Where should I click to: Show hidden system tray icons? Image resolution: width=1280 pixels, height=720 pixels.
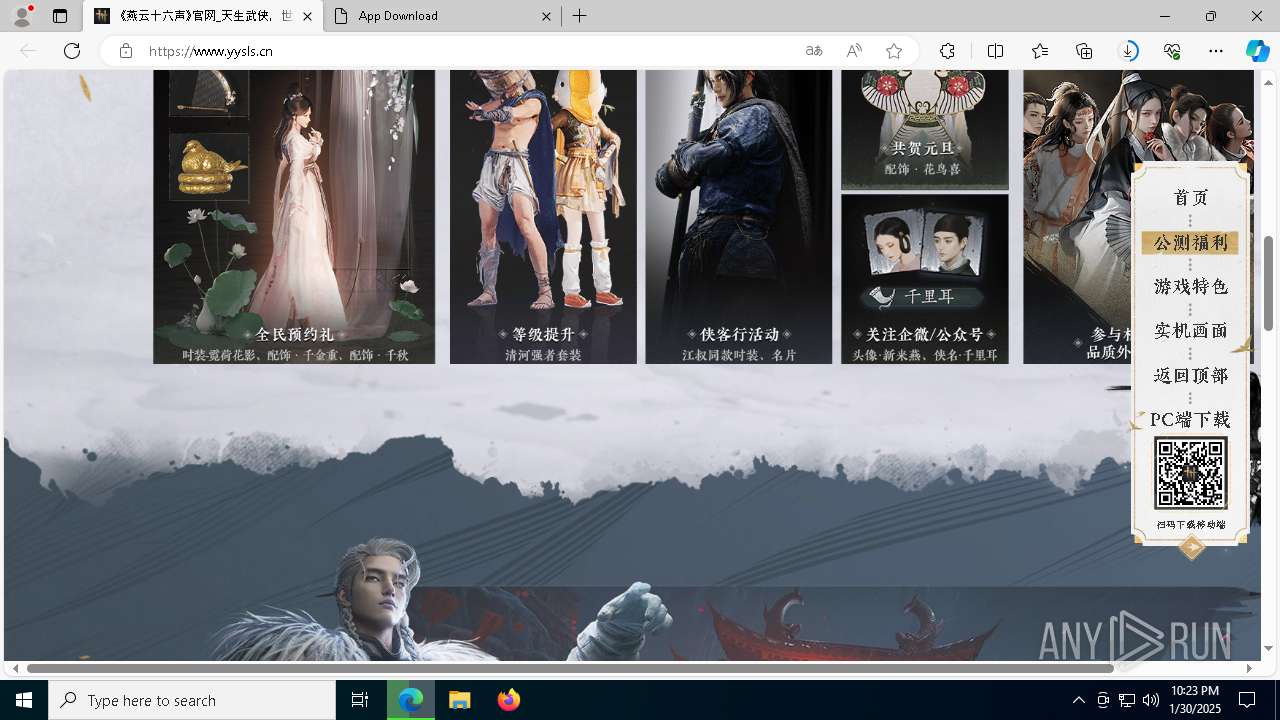1078,700
